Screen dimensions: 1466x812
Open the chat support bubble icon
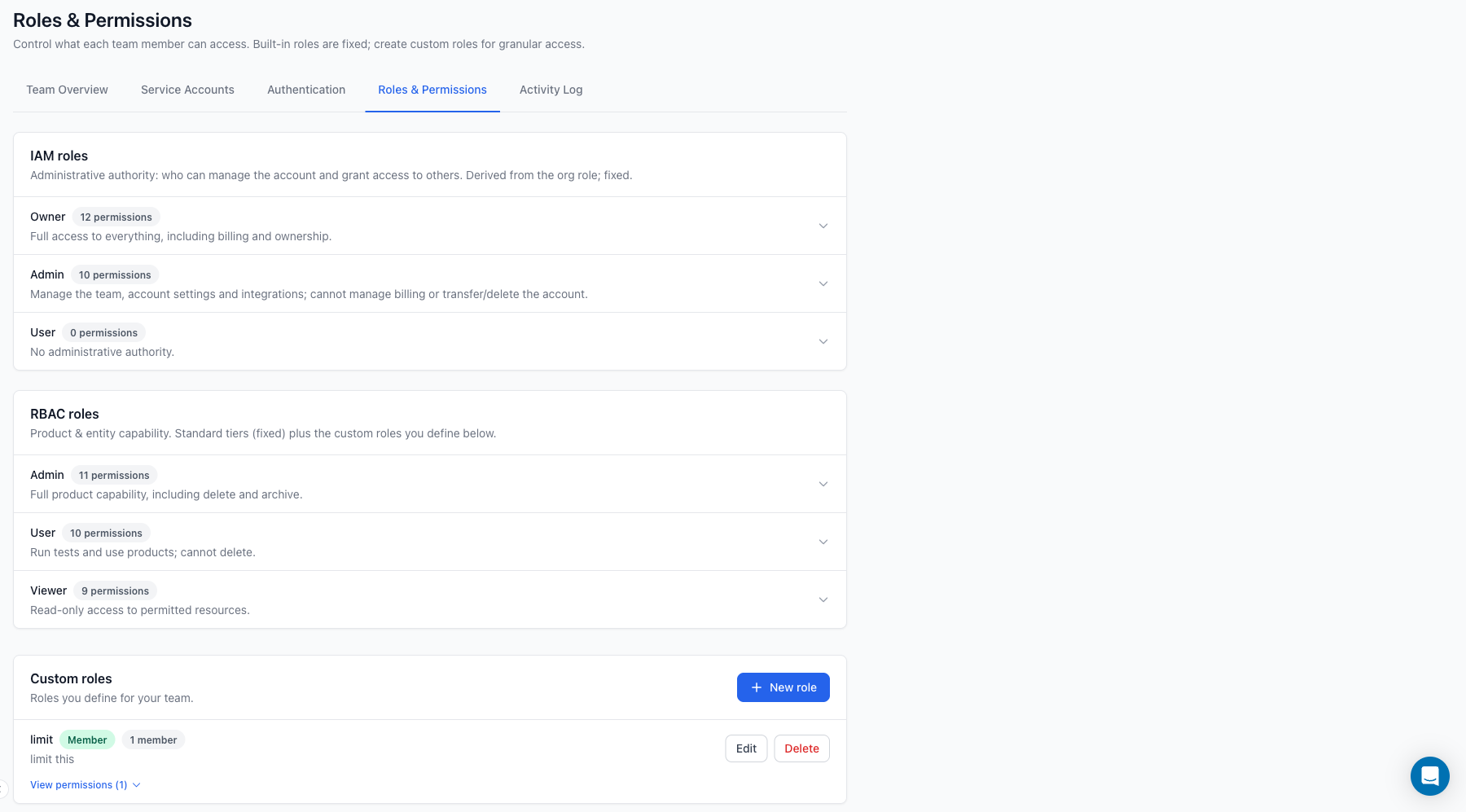1429,776
